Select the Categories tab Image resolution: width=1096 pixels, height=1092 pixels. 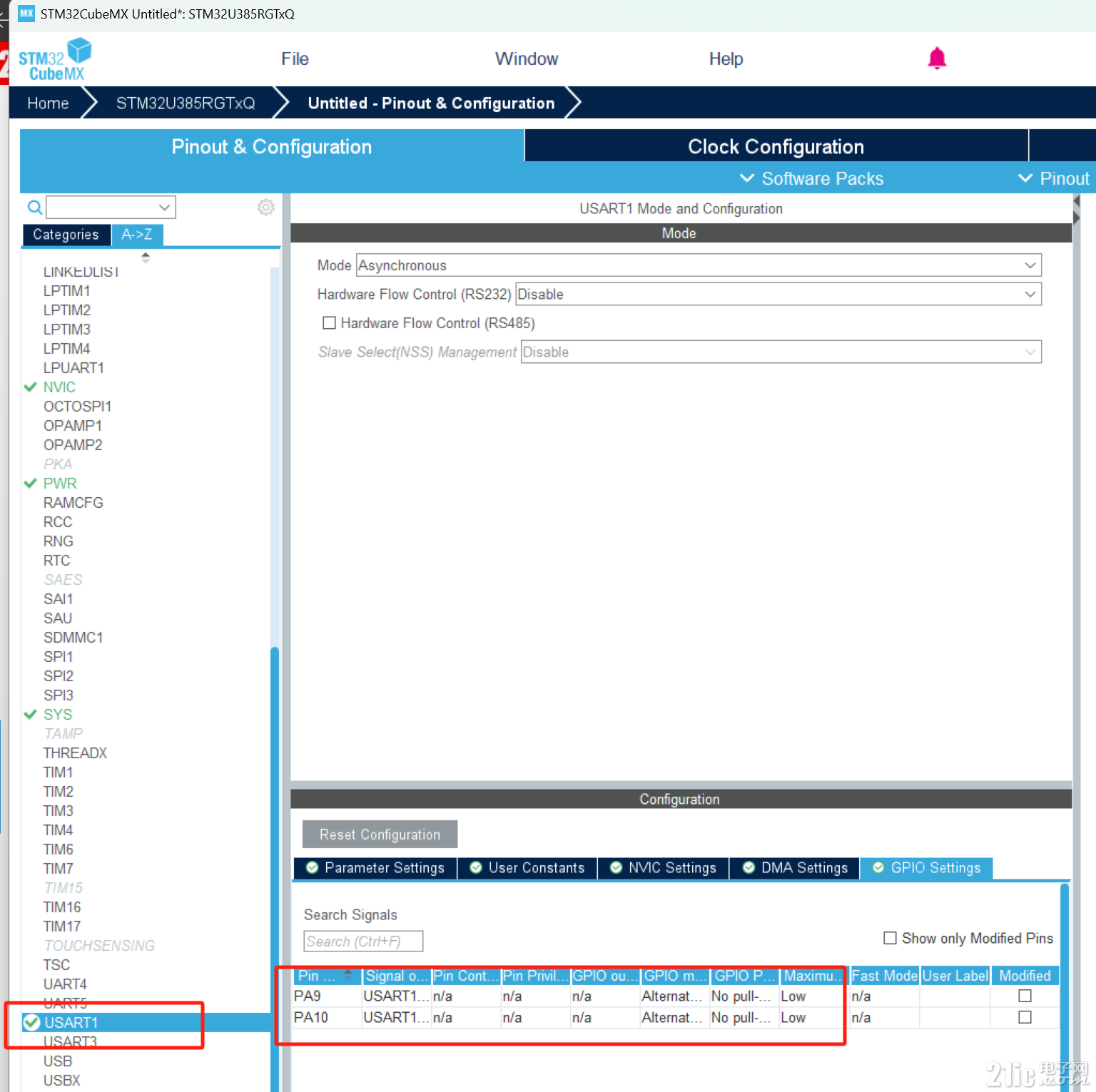pyautogui.click(x=66, y=235)
